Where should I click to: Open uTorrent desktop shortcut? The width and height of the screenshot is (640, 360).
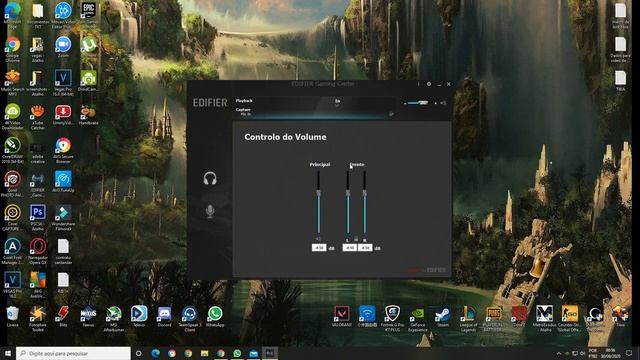click(89, 48)
